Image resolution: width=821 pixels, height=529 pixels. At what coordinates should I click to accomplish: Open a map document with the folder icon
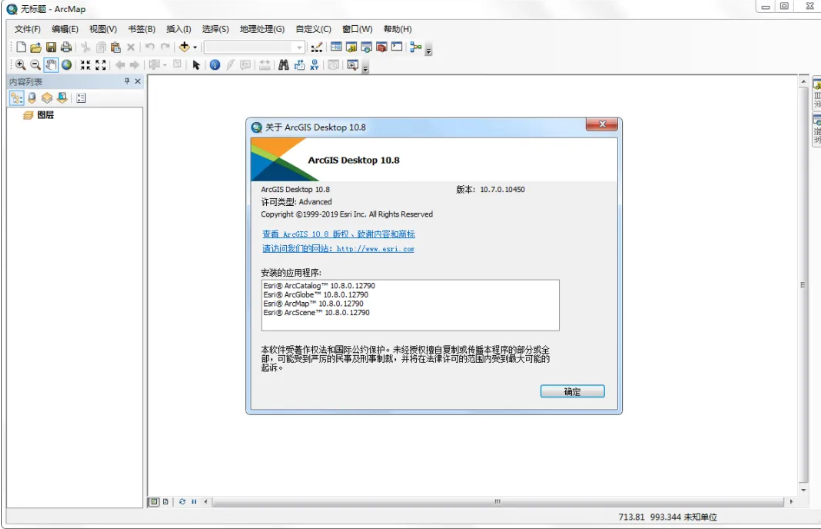(x=36, y=48)
